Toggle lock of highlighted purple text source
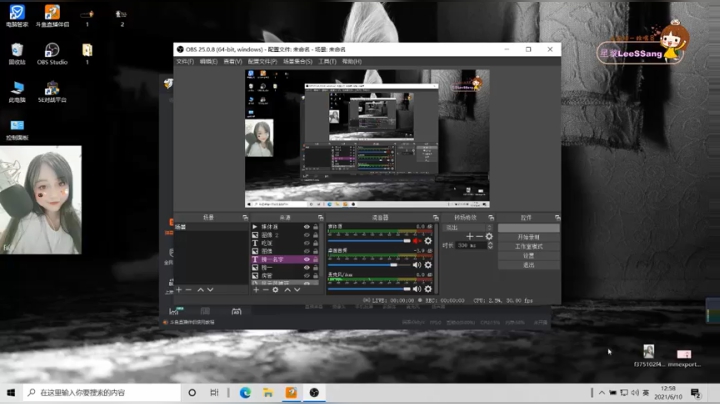 pyautogui.click(x=315, y=259)
